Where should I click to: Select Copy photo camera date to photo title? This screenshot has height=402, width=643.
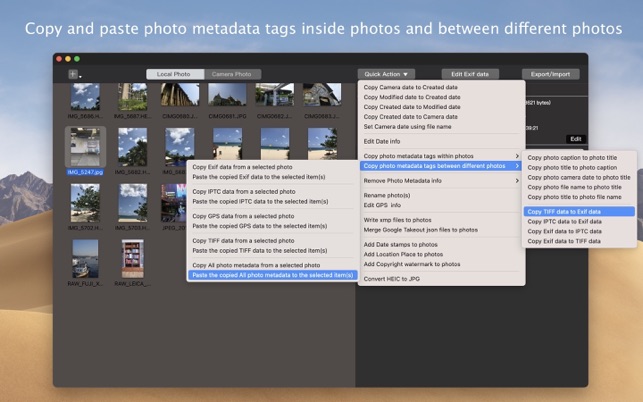click(579, 178)
